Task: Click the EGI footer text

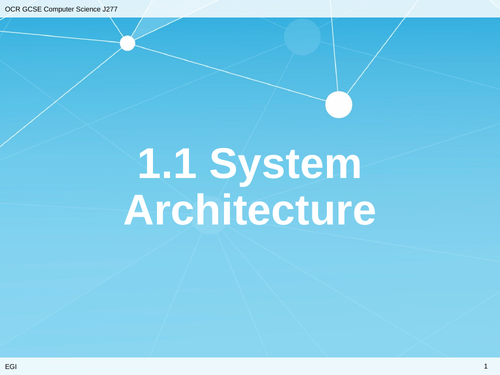Action: pyautogui.click(x=11, y=367)
